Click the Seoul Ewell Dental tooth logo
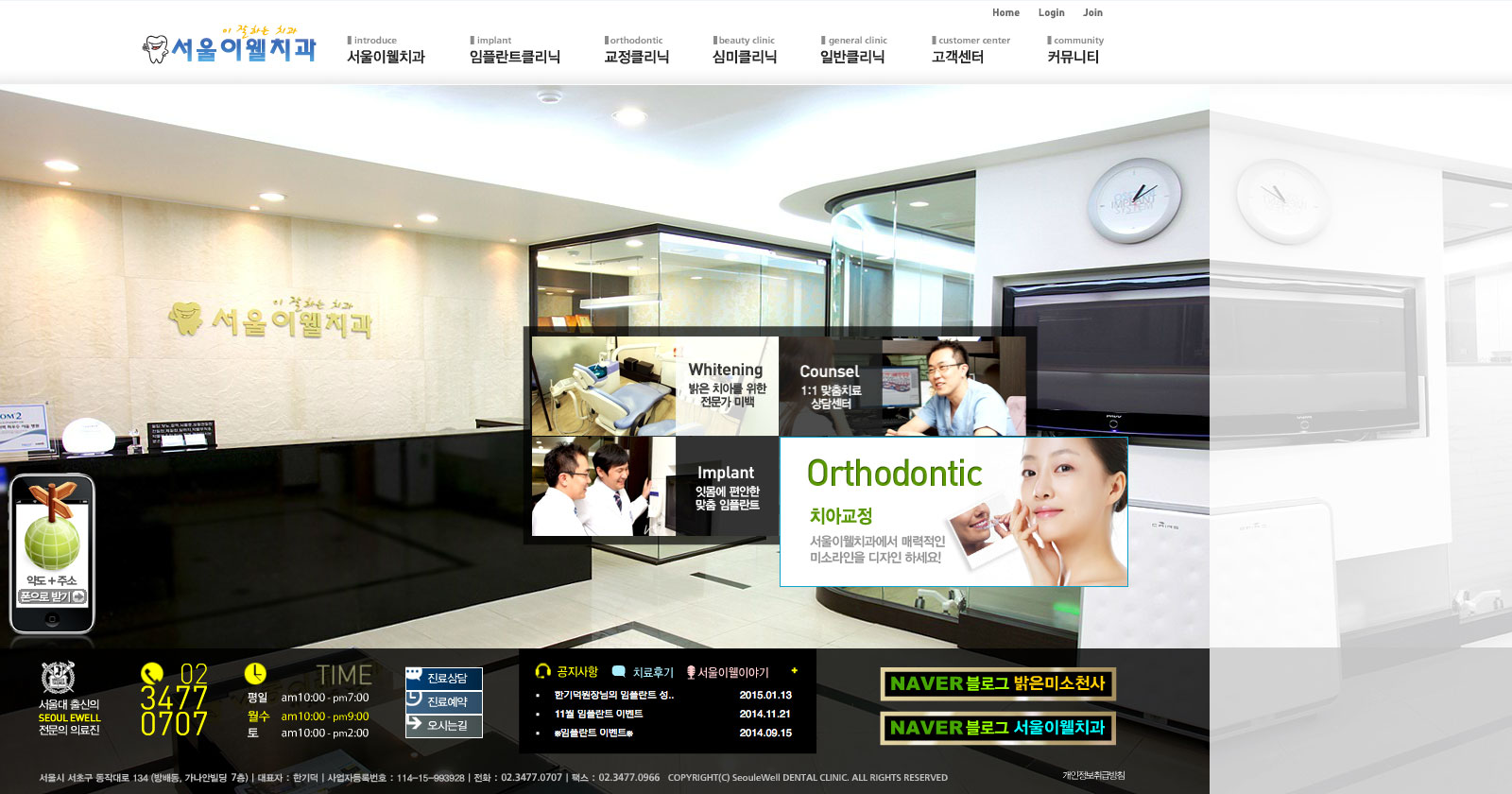The width and height of the screenshot is (1512, 794). click(x=230, y=46)
